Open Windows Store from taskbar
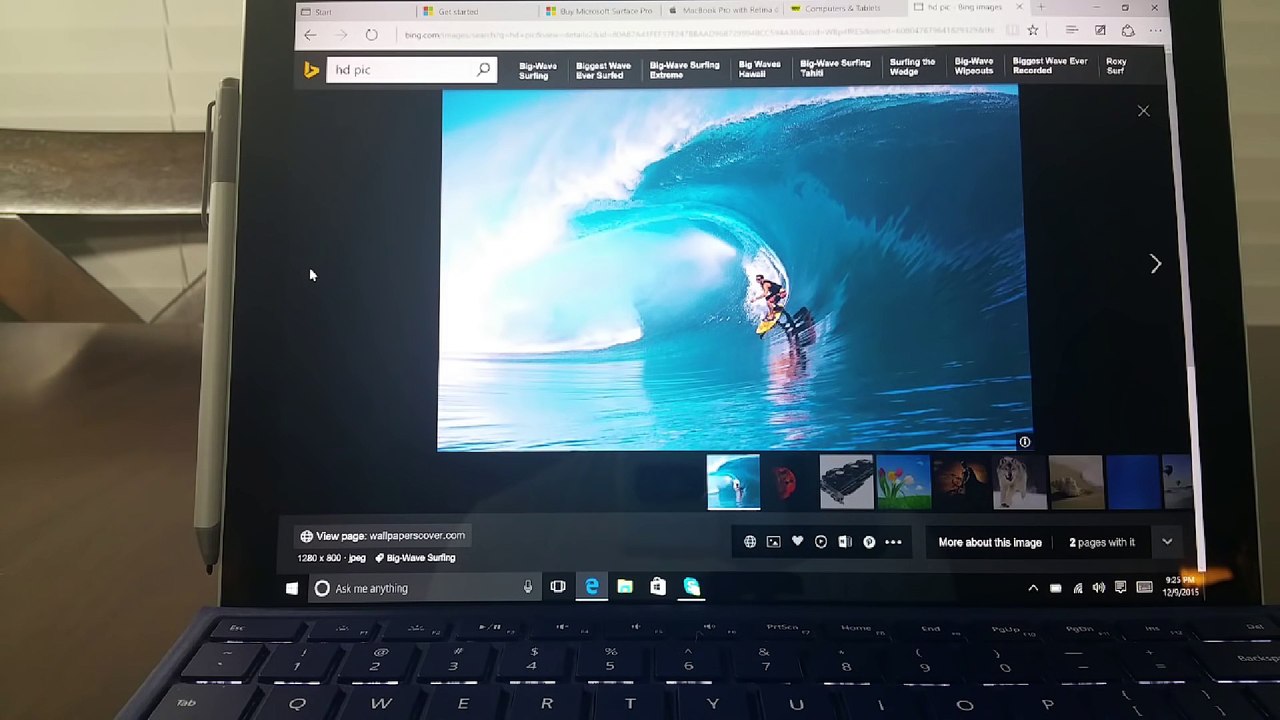The image size is (1280, 720). pyautogui.click(x=658, y=587)
